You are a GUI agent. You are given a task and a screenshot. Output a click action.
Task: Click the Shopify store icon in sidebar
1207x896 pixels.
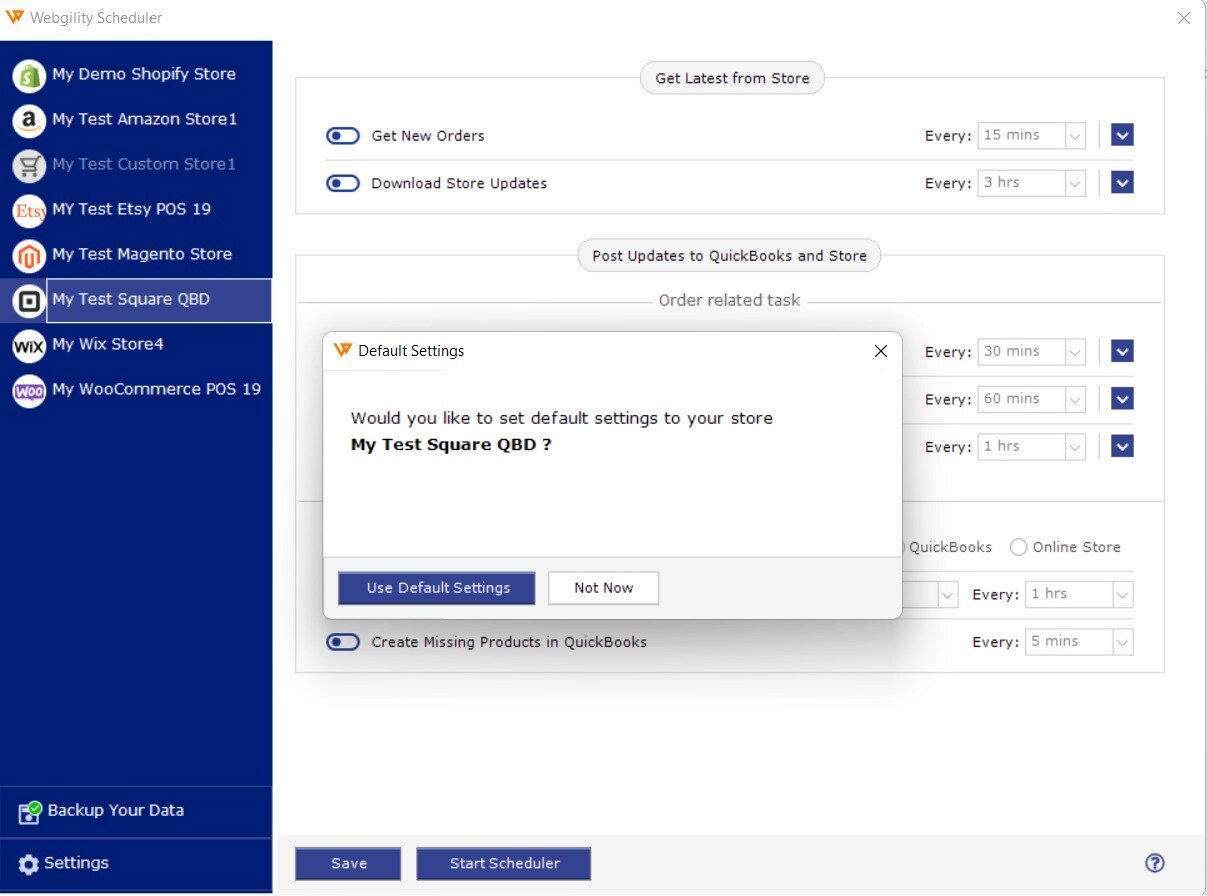tap(29, 75)
